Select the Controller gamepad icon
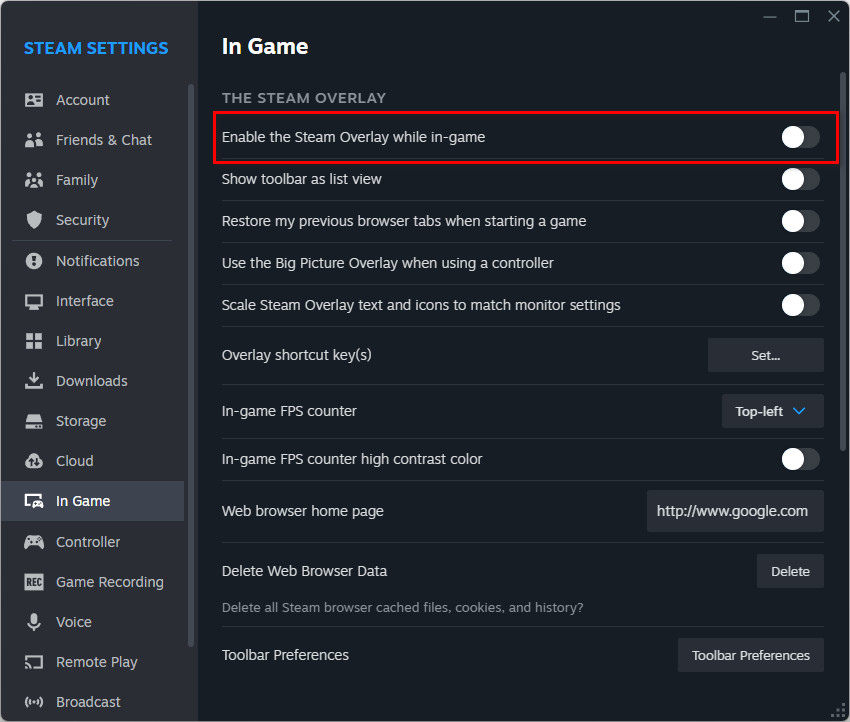The image size is (850, 722). (34, 542)
